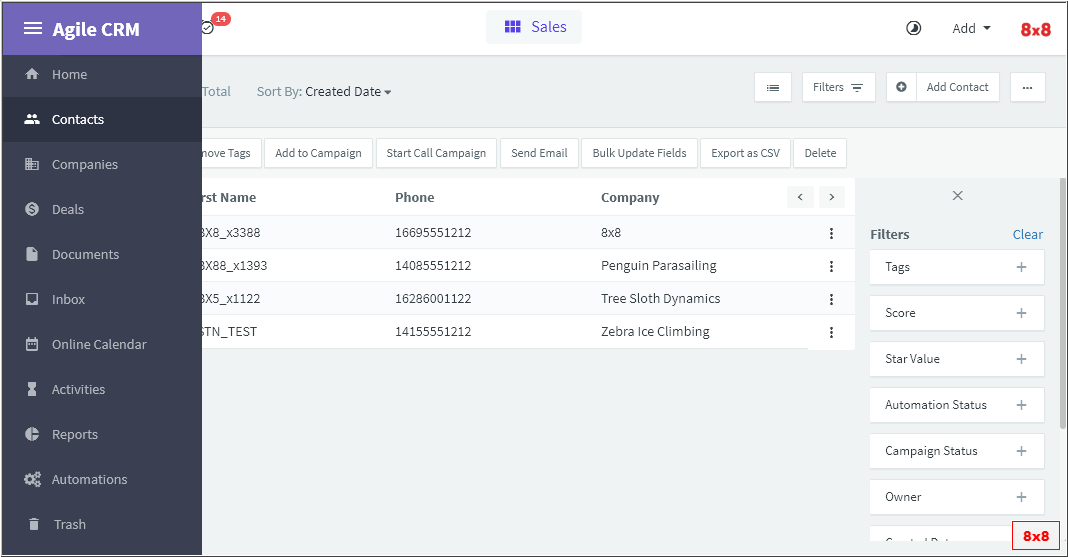Click the clock timer icon in header

[913, 28]
